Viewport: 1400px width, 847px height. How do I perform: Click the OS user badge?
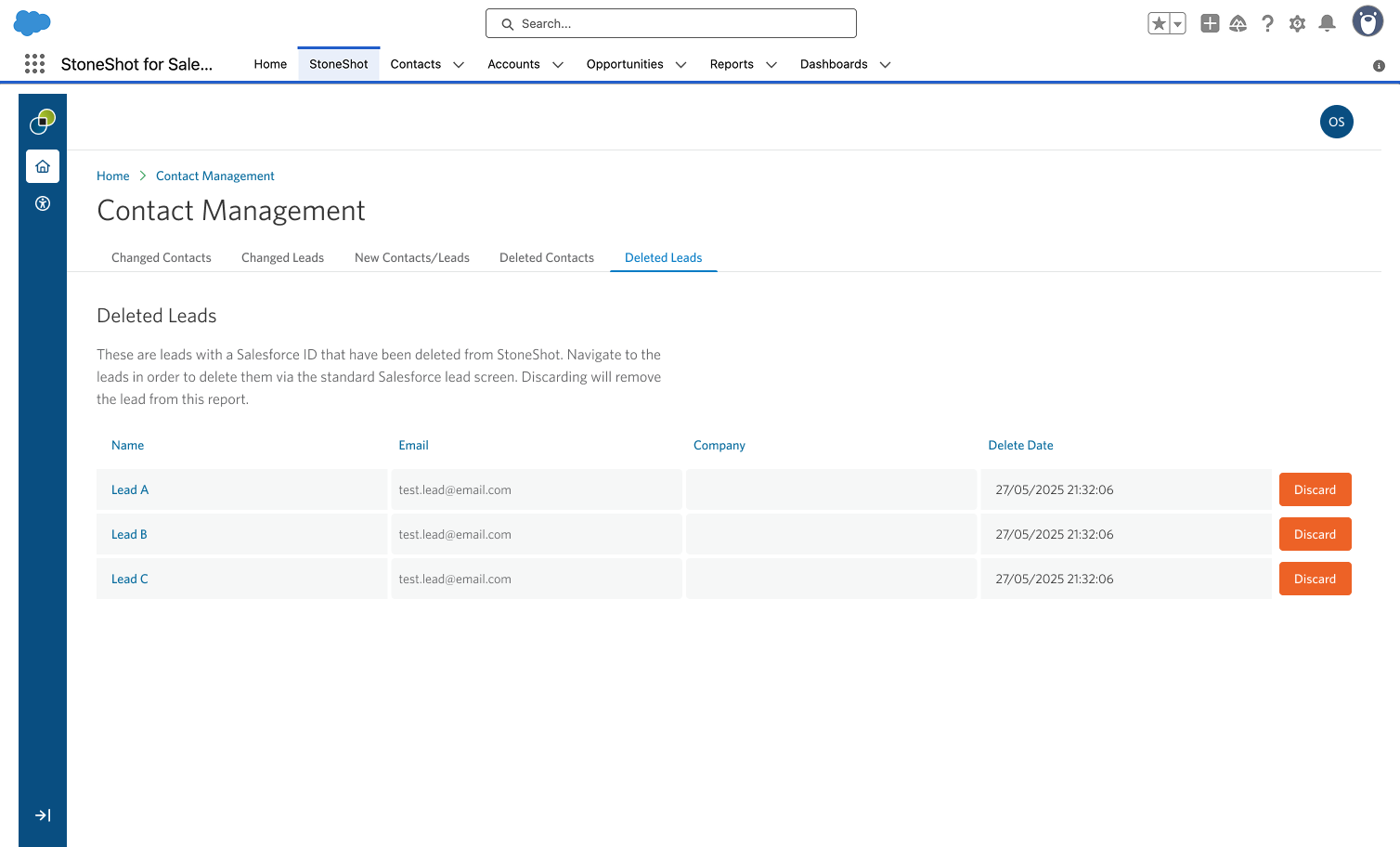coord(1337,122)
